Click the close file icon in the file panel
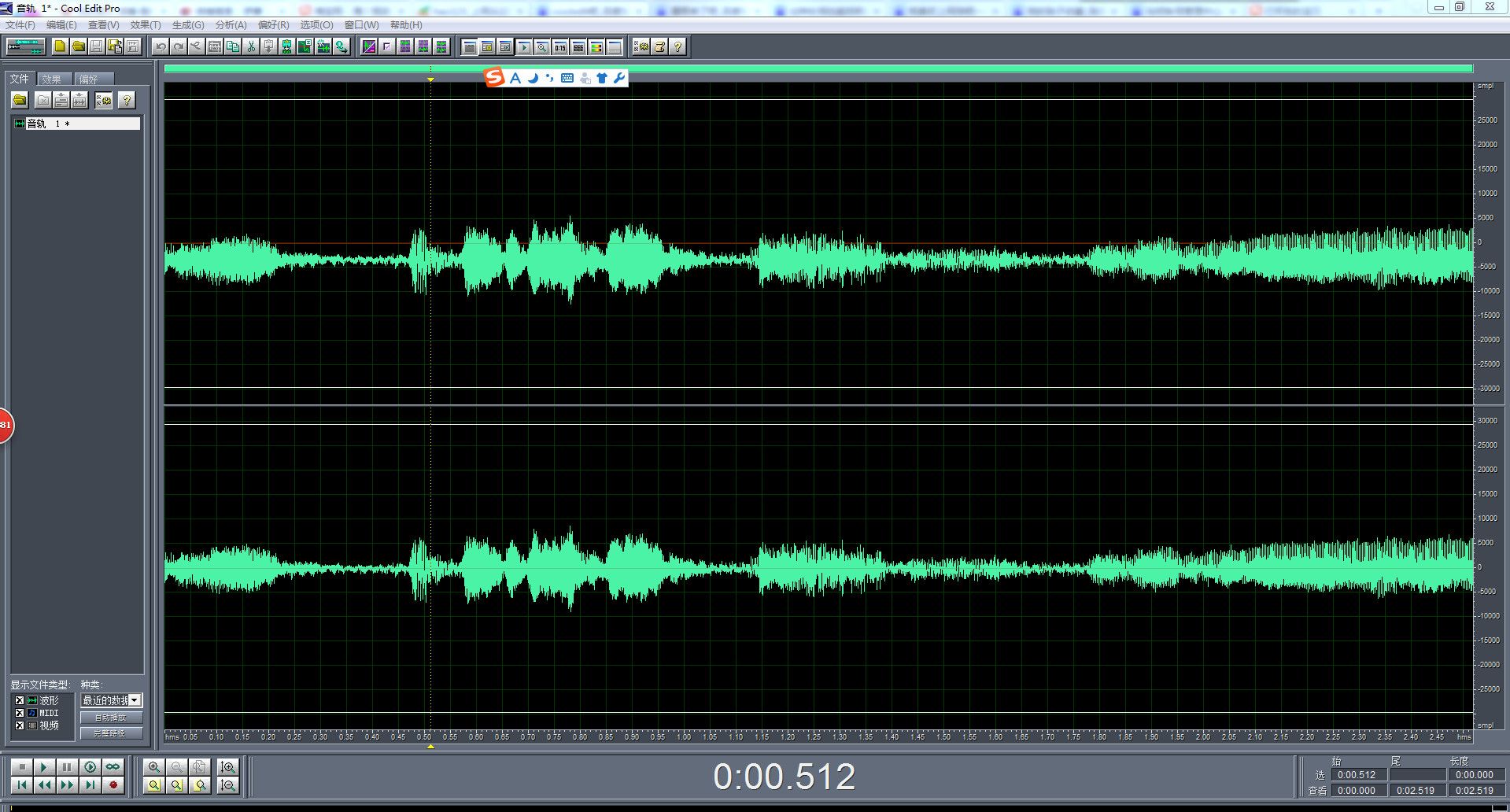 pos(43,100)
